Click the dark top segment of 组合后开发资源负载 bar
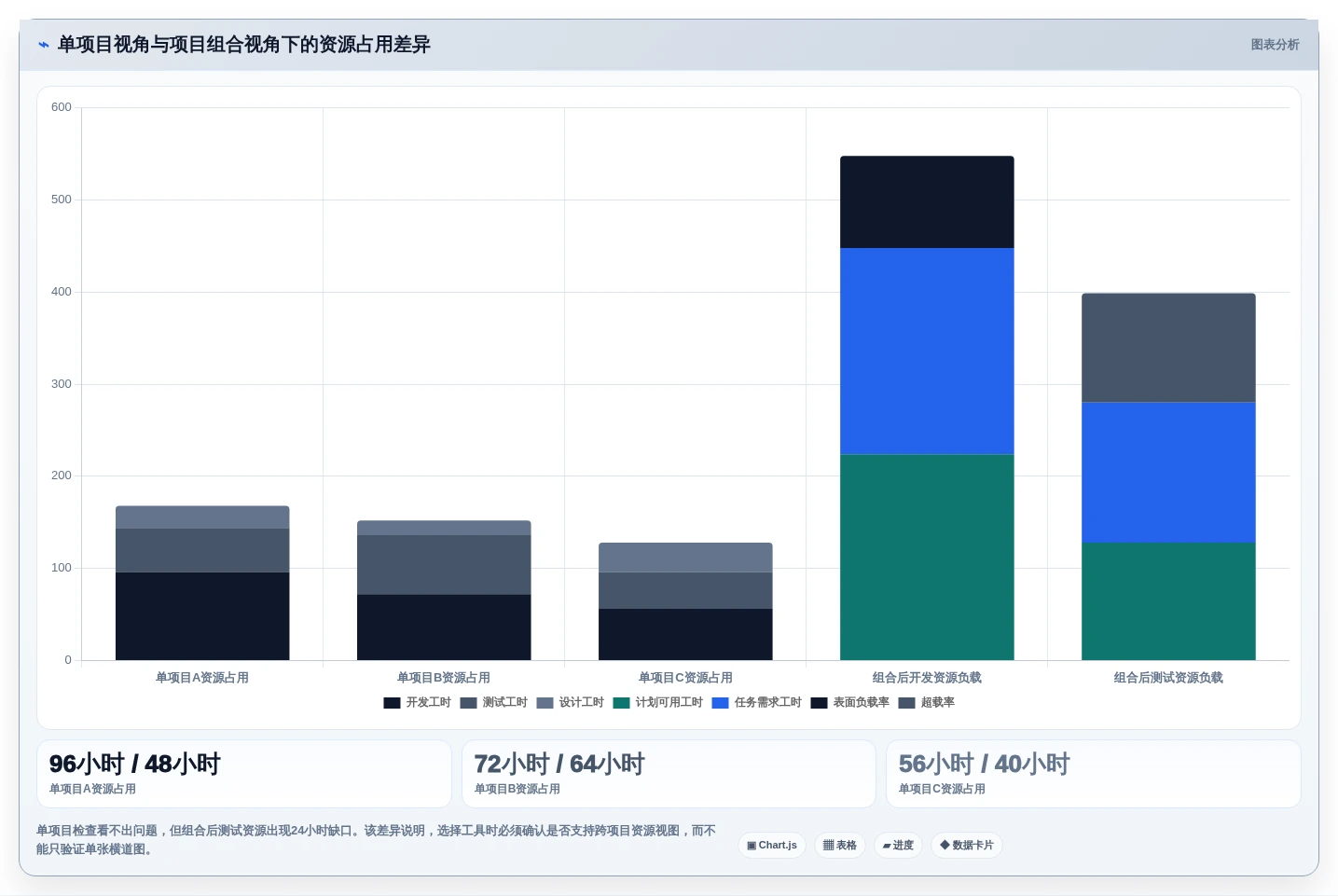Screen dimensions: 1338x896 pos(927,202)
